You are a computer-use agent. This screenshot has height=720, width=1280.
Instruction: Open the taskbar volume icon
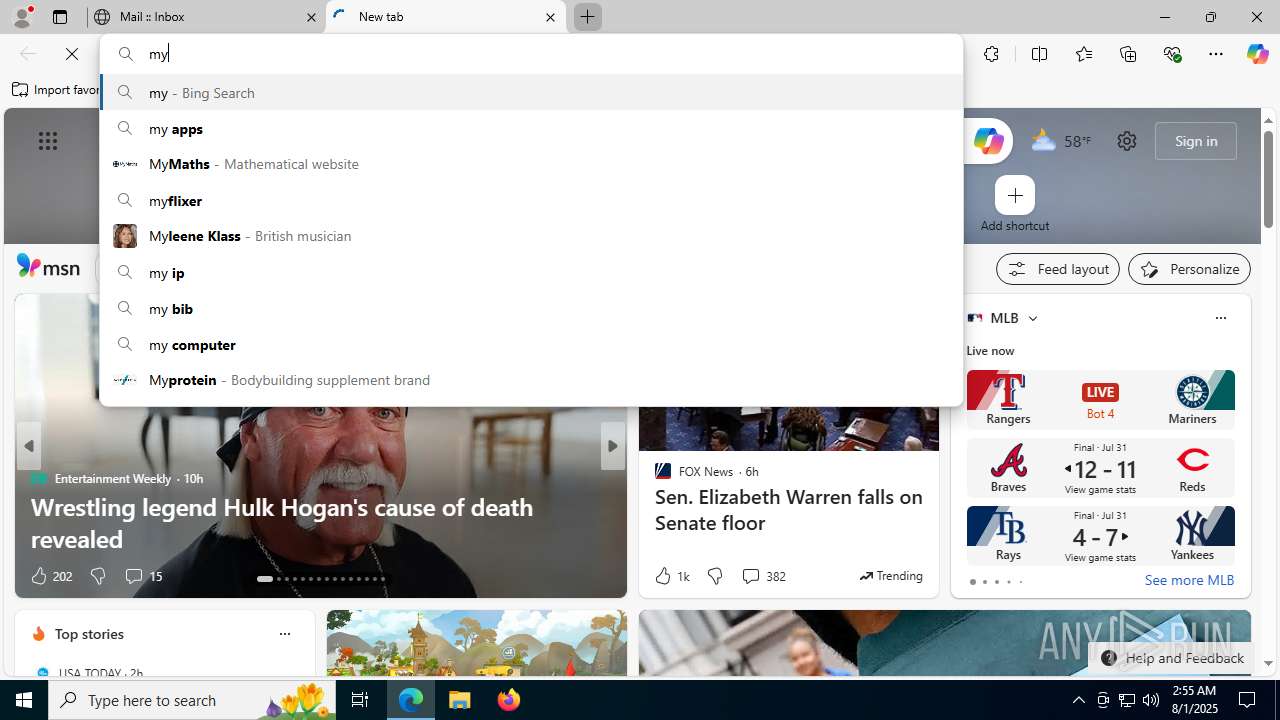click(x=1151, y=700)
